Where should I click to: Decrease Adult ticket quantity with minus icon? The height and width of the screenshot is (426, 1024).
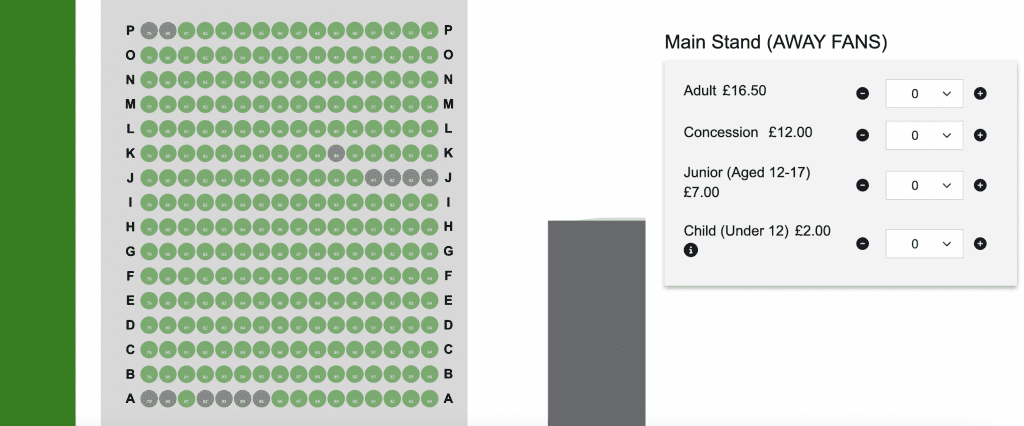862,94
